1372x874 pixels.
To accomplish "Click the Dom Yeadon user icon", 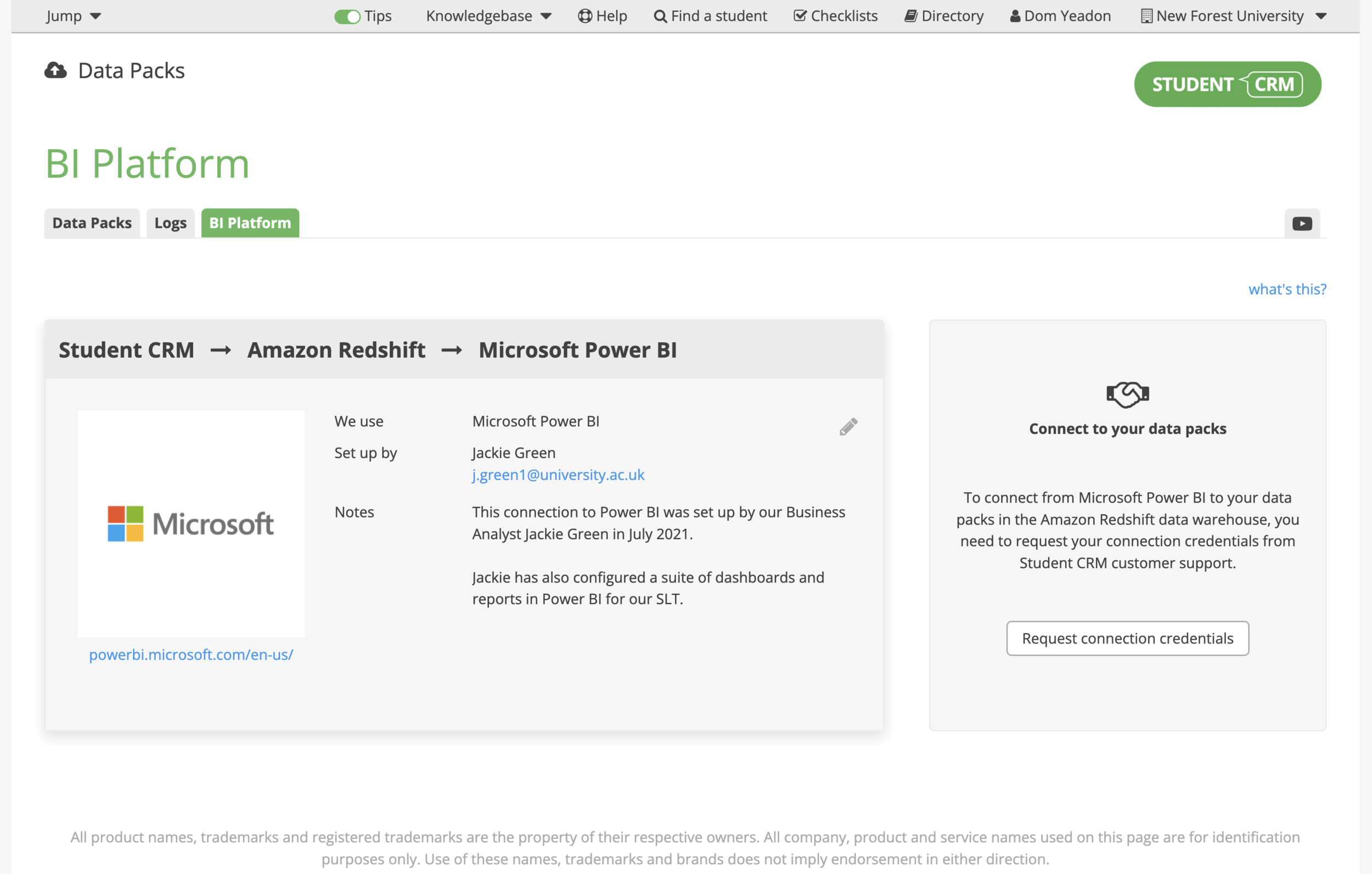I will point(1015,15).
